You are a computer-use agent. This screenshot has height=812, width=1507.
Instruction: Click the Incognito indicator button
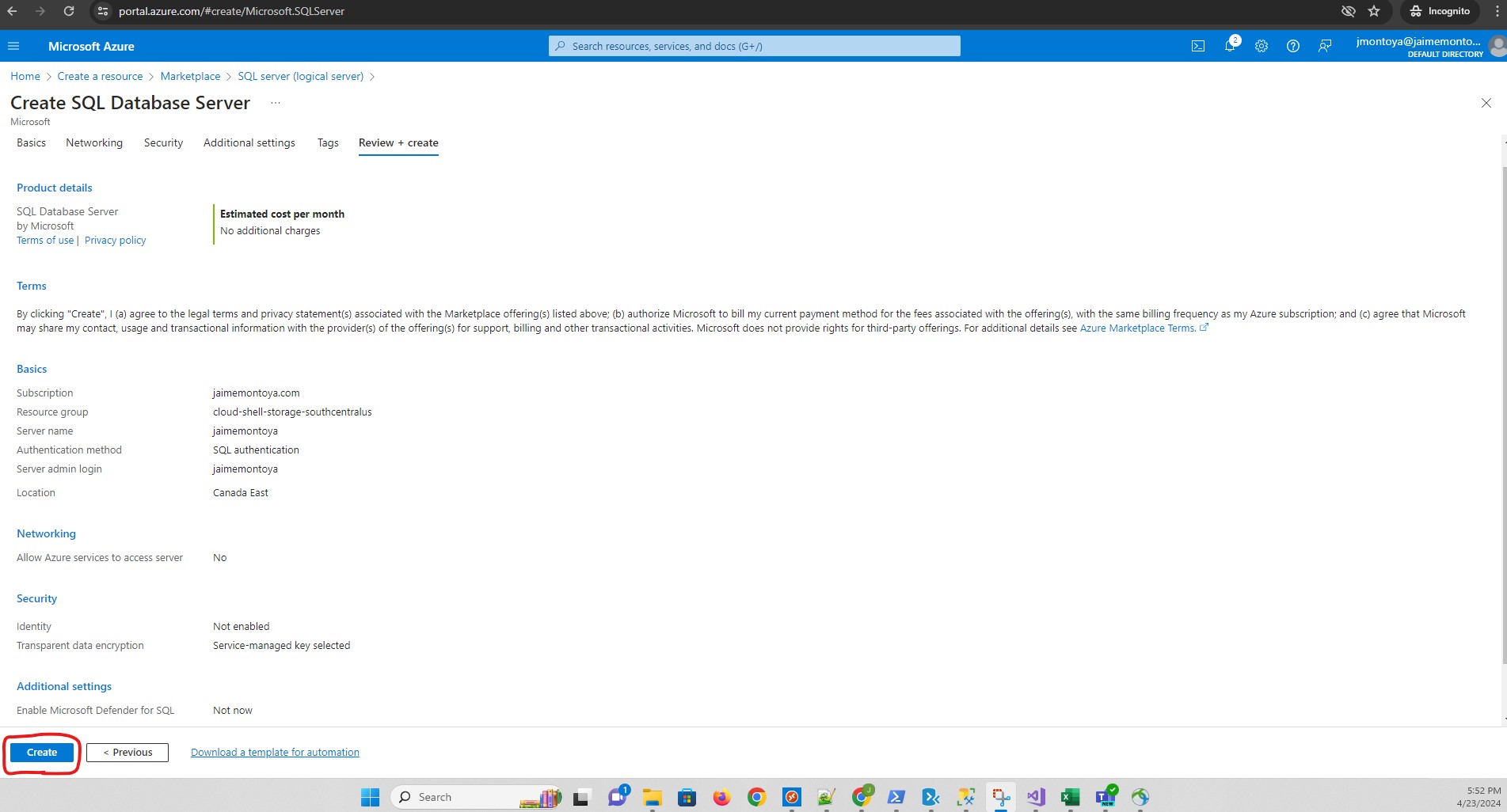(x=1440, y=11)
